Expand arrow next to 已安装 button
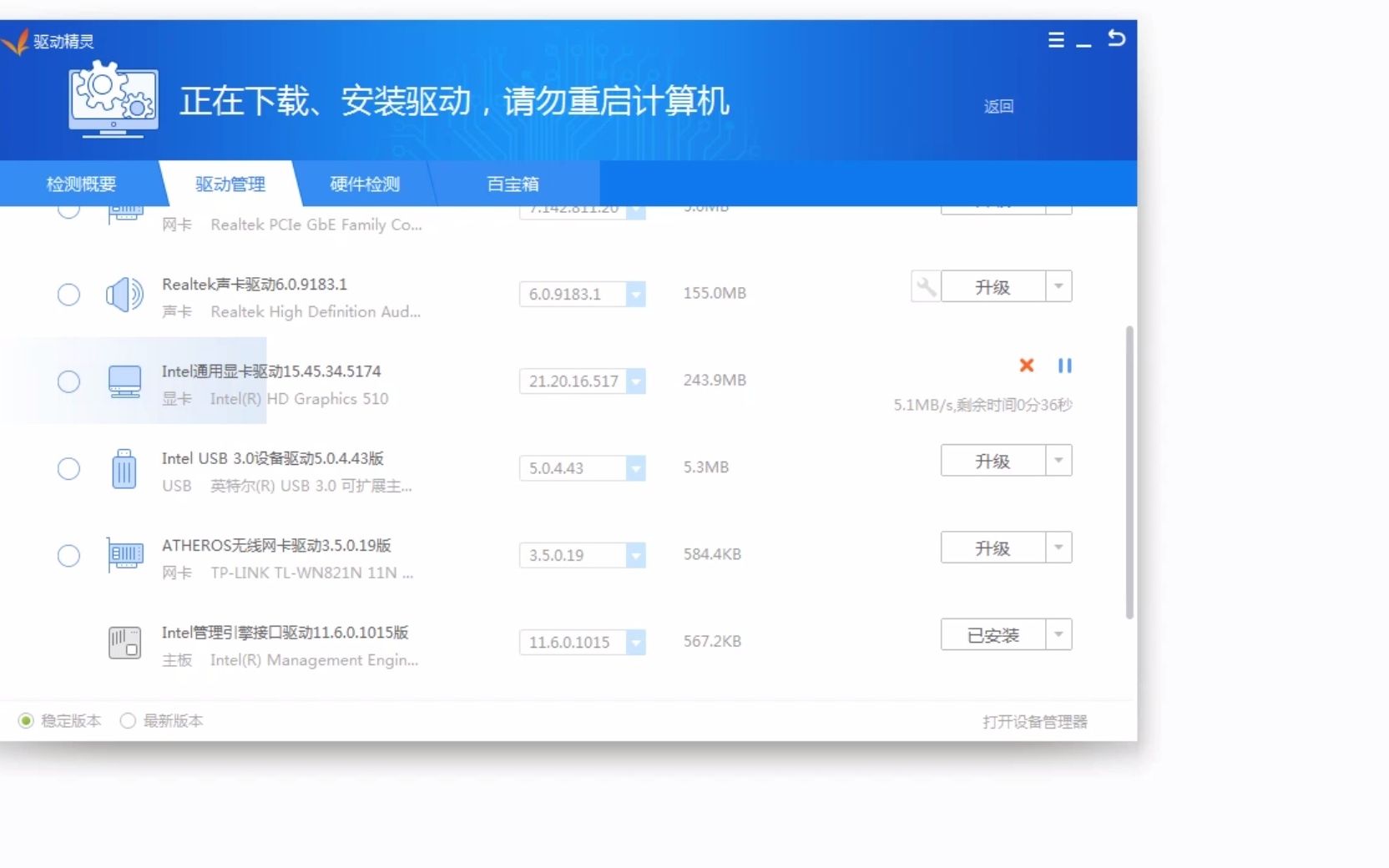This screenshot has height=868, width=1389. pyautogui.click(x=1058, y=634)
